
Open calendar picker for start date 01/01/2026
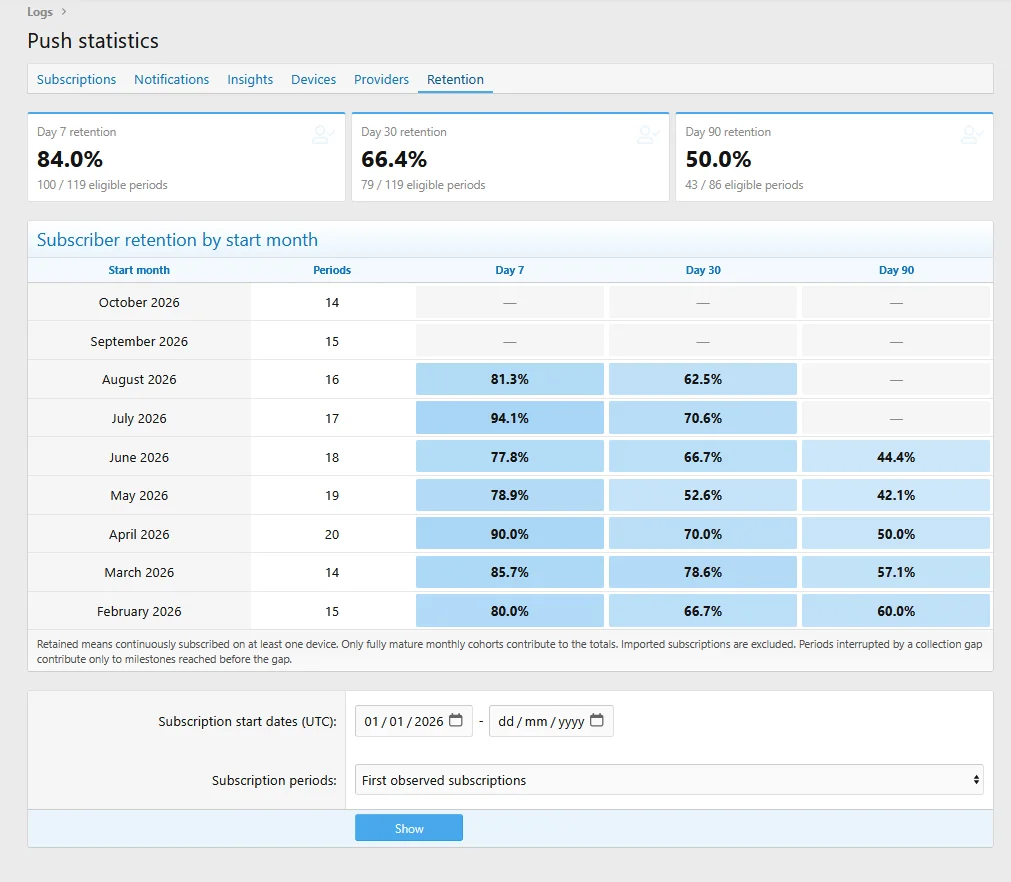tap(456, 720)
